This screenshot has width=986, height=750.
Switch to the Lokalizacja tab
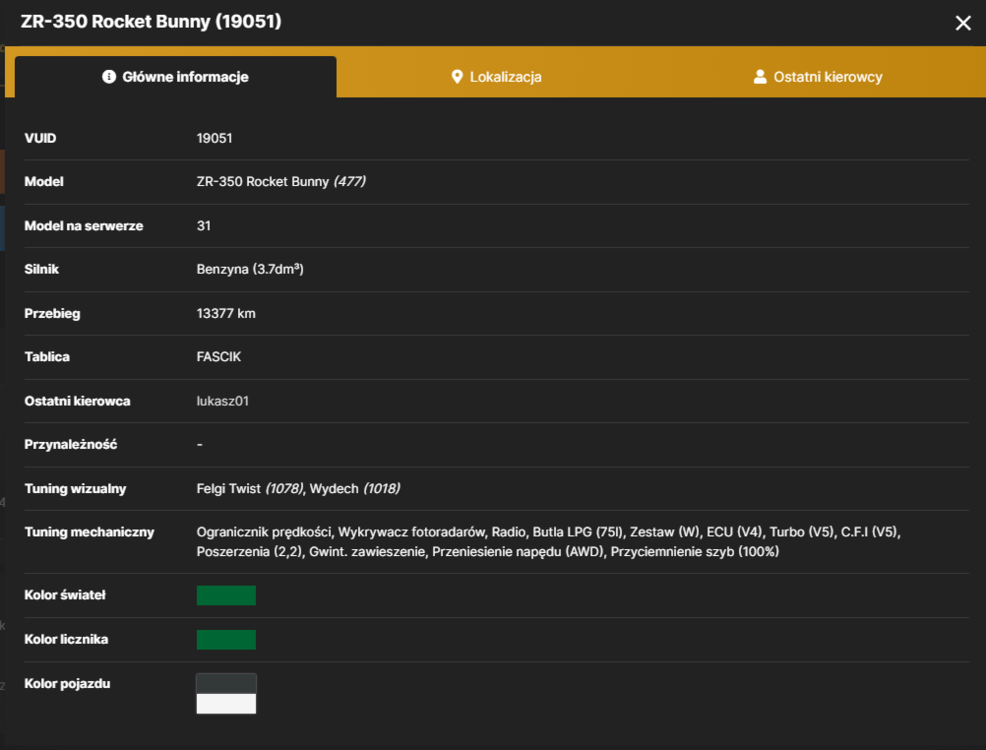496,77
